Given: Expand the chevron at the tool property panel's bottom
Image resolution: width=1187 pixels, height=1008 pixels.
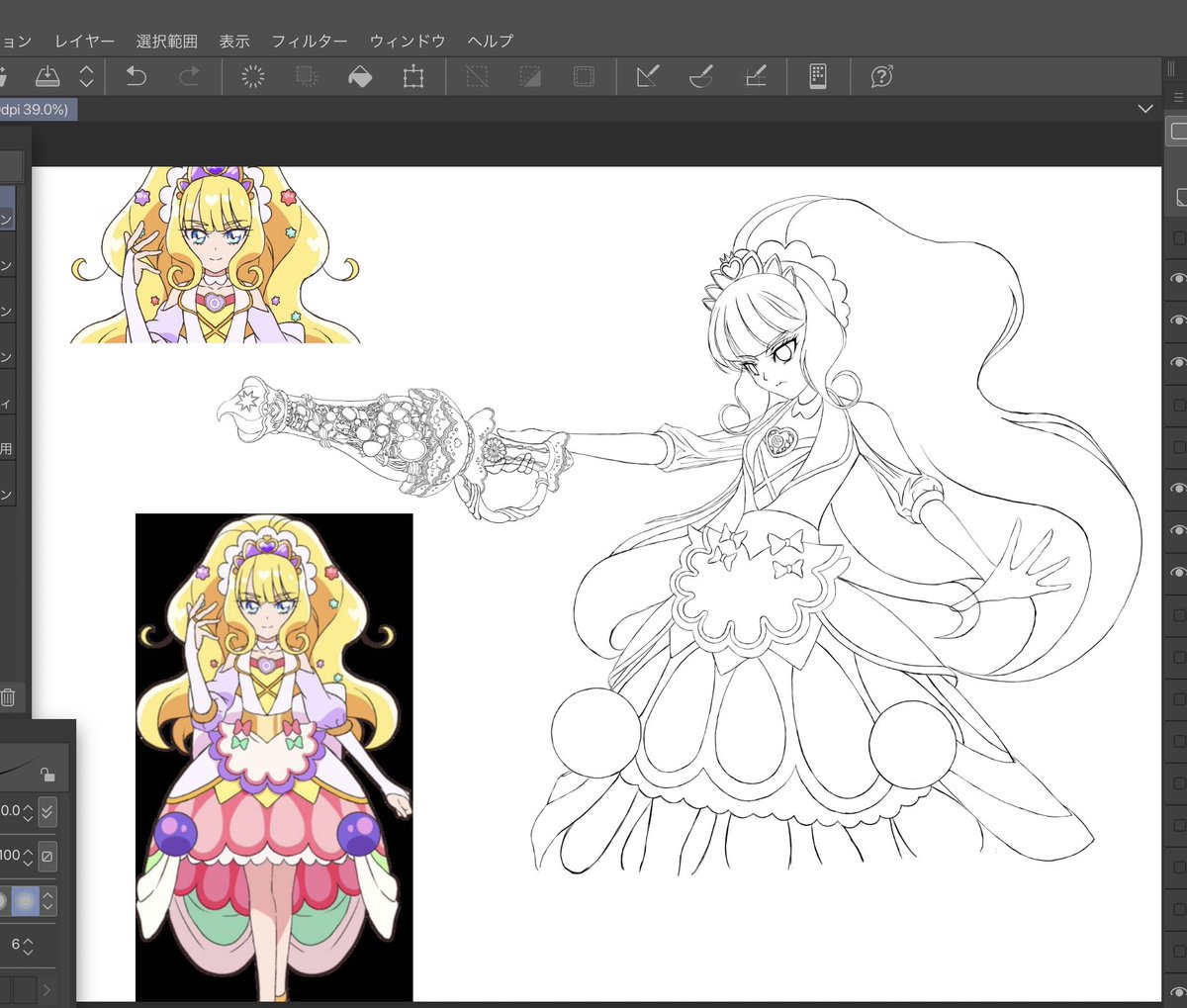Looking at the screenshot, I should tap(46, 989).
